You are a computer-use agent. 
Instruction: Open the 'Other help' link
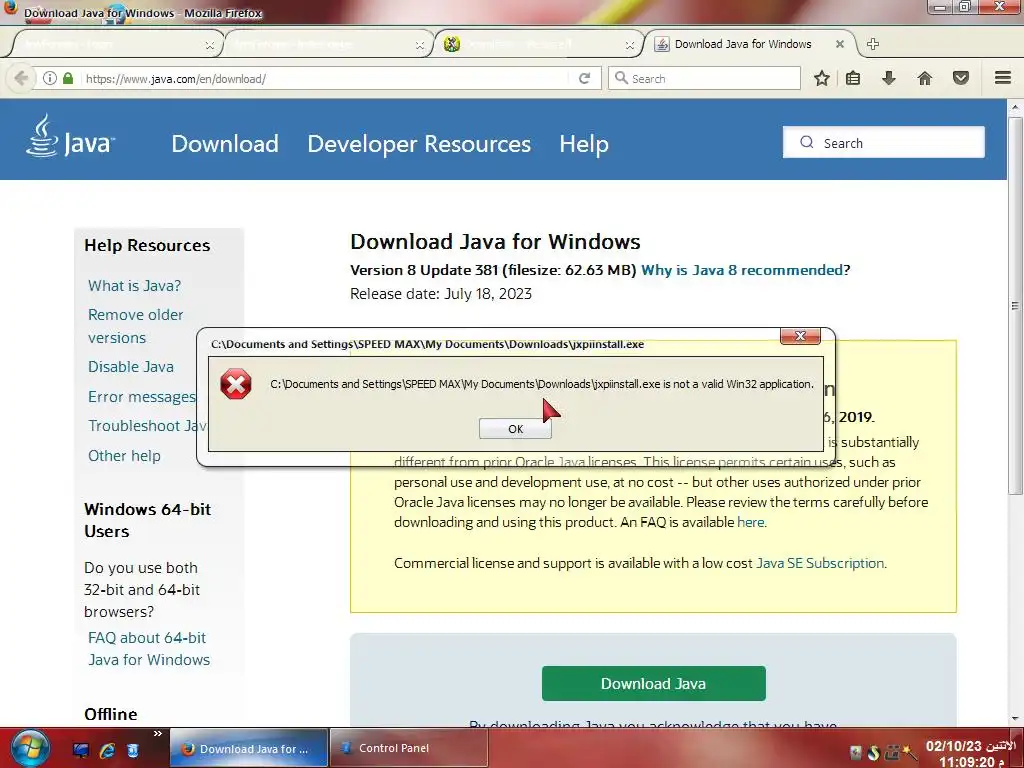click(x=124, y=455)
